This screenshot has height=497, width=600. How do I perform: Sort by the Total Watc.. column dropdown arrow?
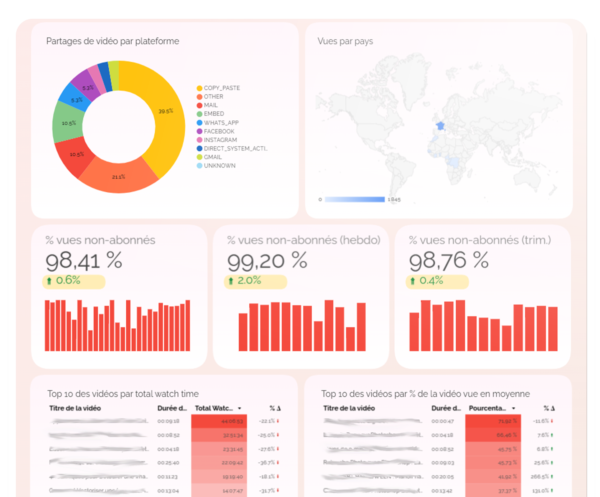click(240, 408)
